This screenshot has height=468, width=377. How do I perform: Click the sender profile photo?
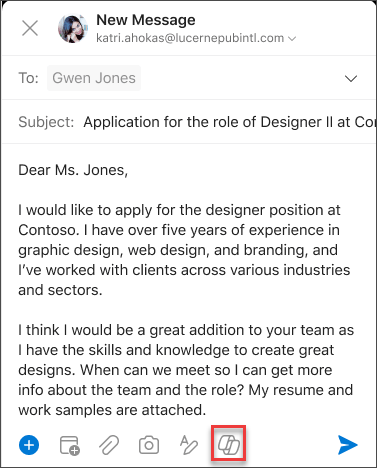73,28
